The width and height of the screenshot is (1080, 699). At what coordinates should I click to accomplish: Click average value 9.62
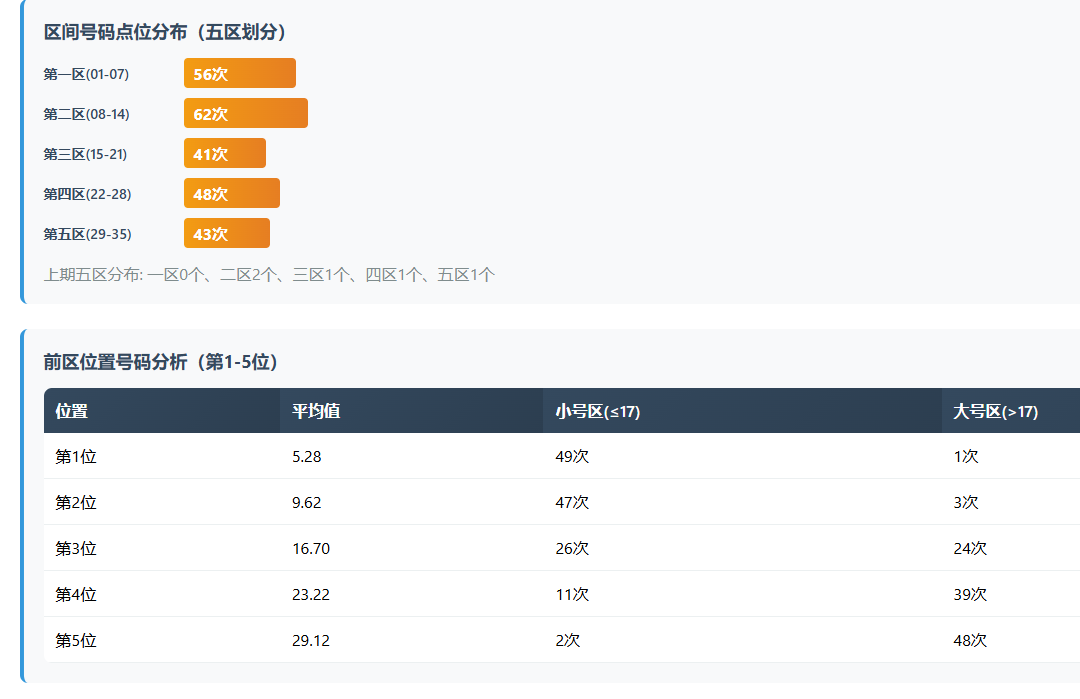pyautogui.click(x=307, y=502)
